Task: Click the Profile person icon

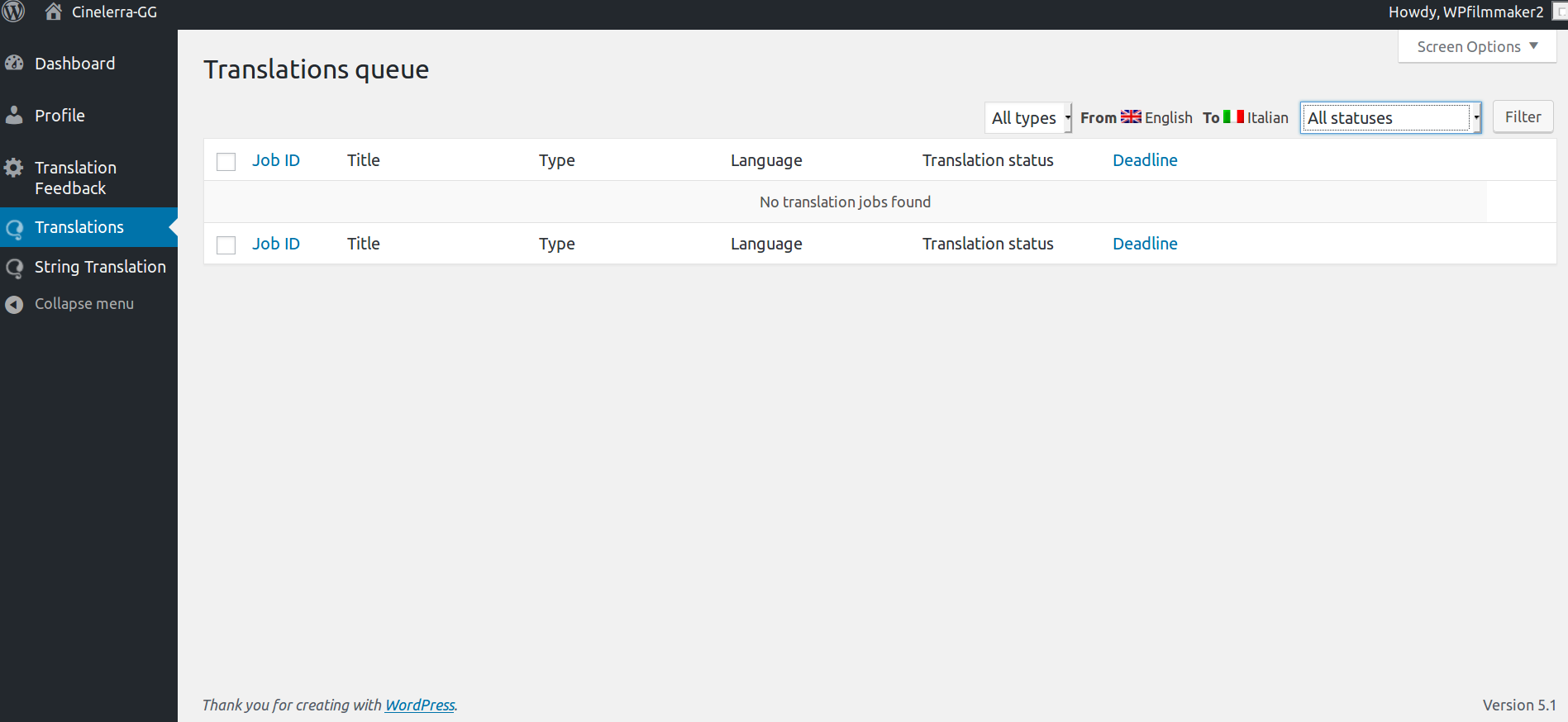Action: point(14,116)
